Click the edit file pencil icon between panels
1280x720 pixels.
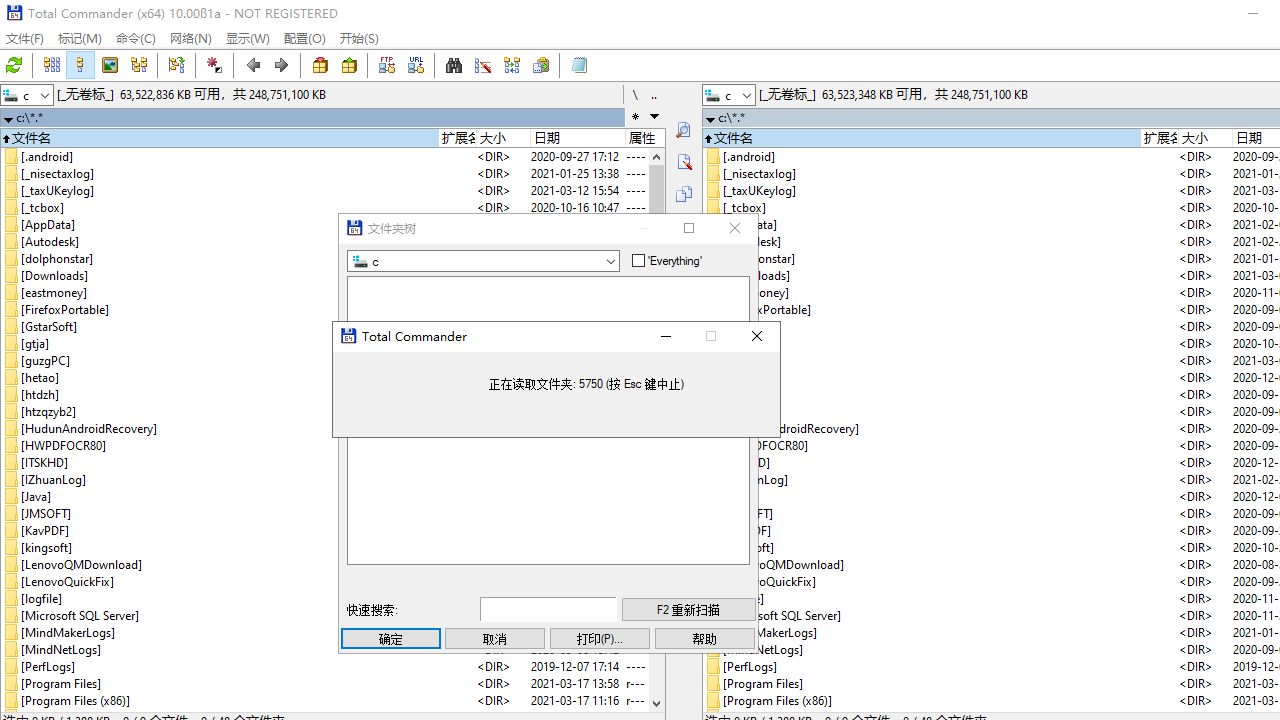[x=684, y=162]
